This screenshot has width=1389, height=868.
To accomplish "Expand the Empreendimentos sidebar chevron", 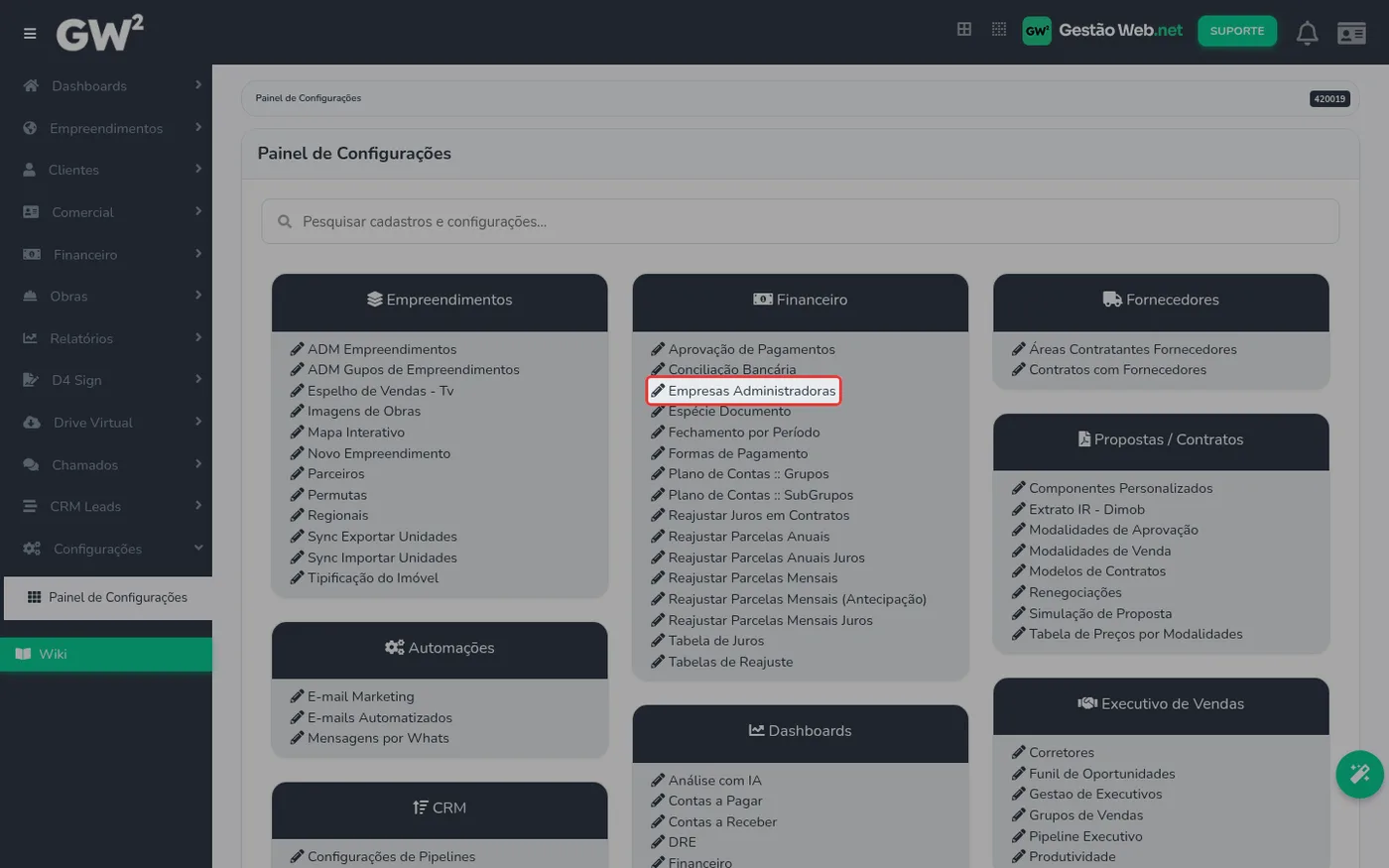I will click(x=198, y=127).
